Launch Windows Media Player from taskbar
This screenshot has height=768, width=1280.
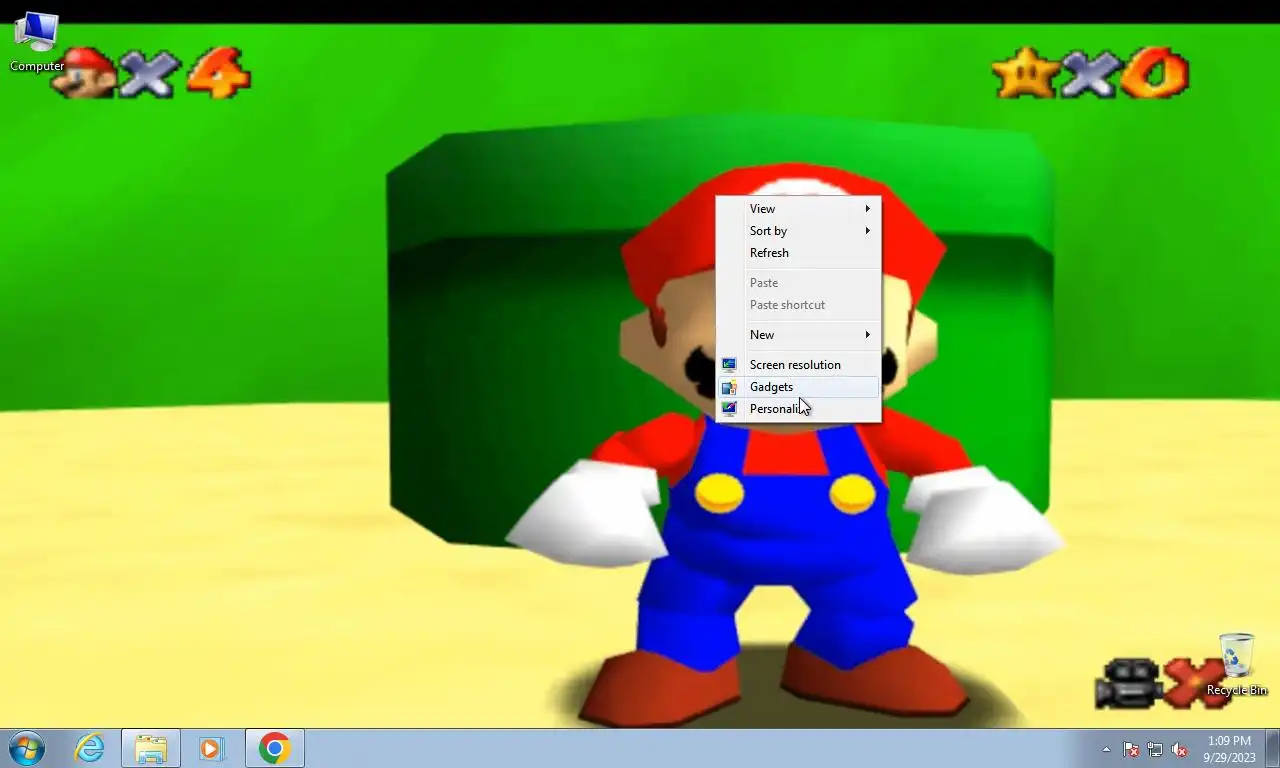pos(212,748)
